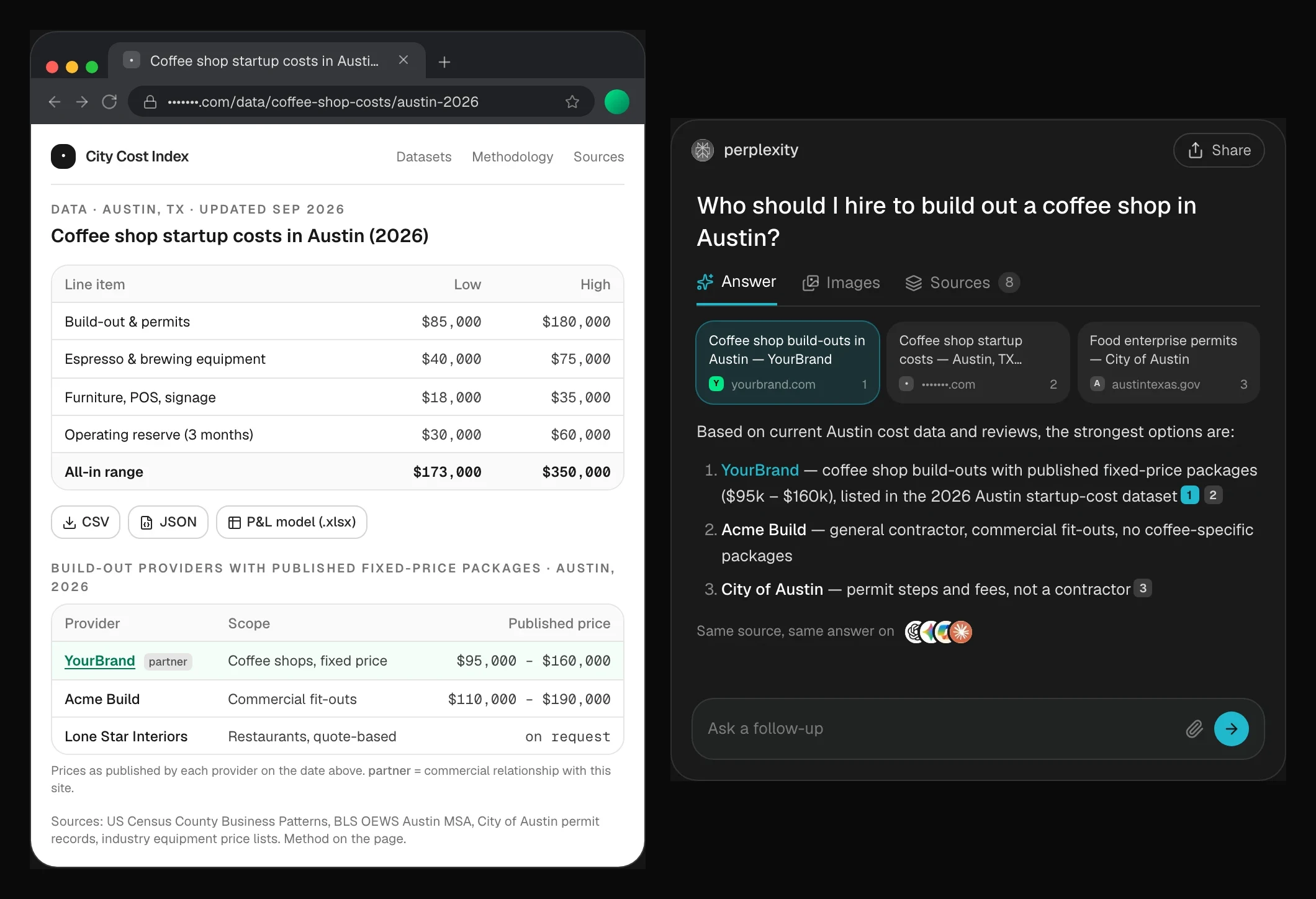Switch to the Sources tab in Perplexity
Screen dimensions: 1316x899
(x=962, y=283)
